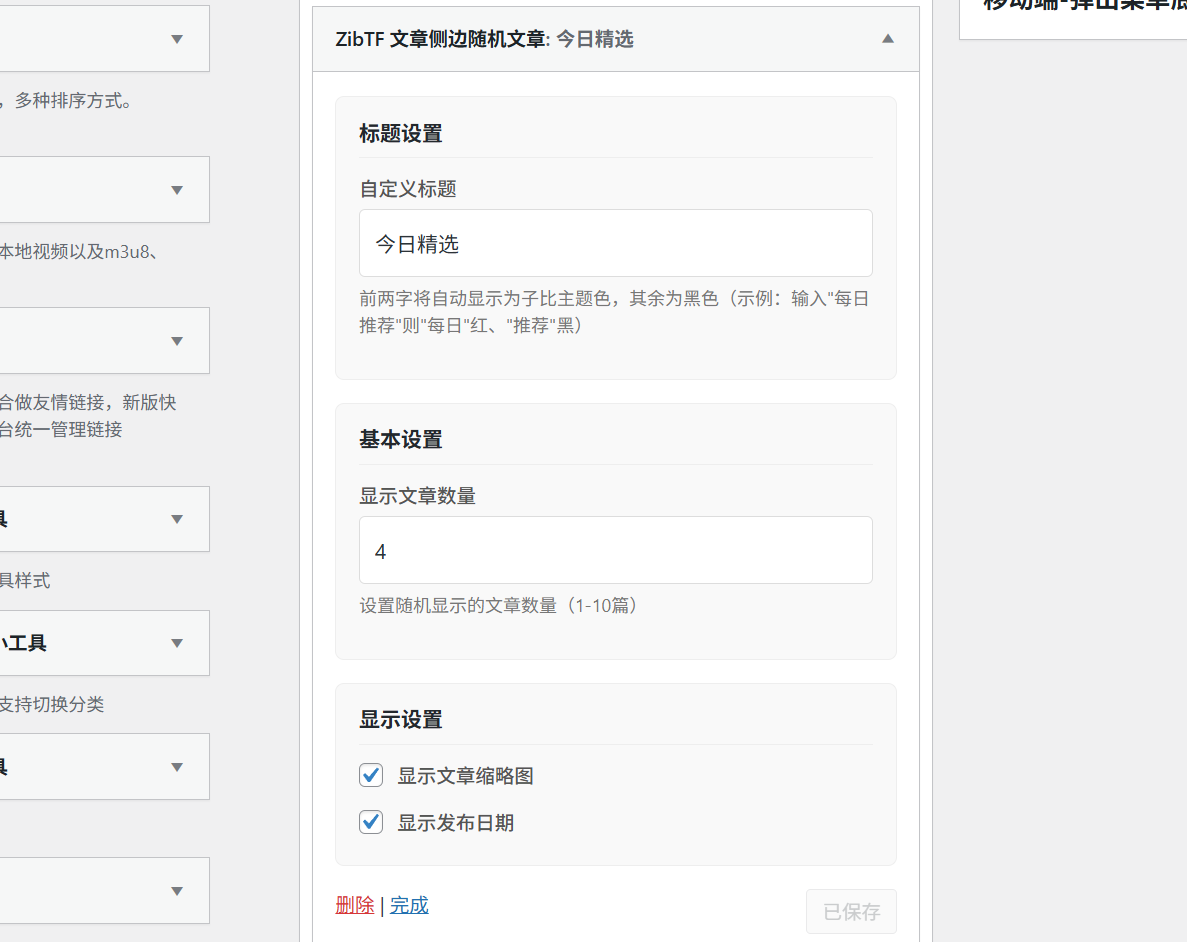Open the dropdown near the 友情链接 description
This screenshot has height=942, width=1187.
pyautogui.click(x=176, y=341)
